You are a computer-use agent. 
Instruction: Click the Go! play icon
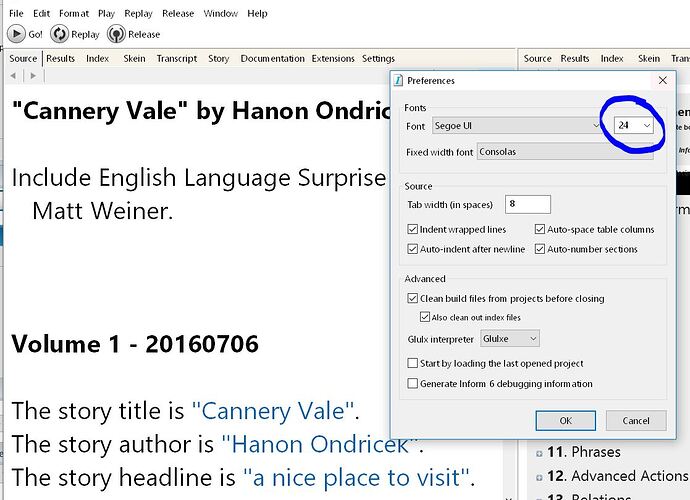pos(16,34)
